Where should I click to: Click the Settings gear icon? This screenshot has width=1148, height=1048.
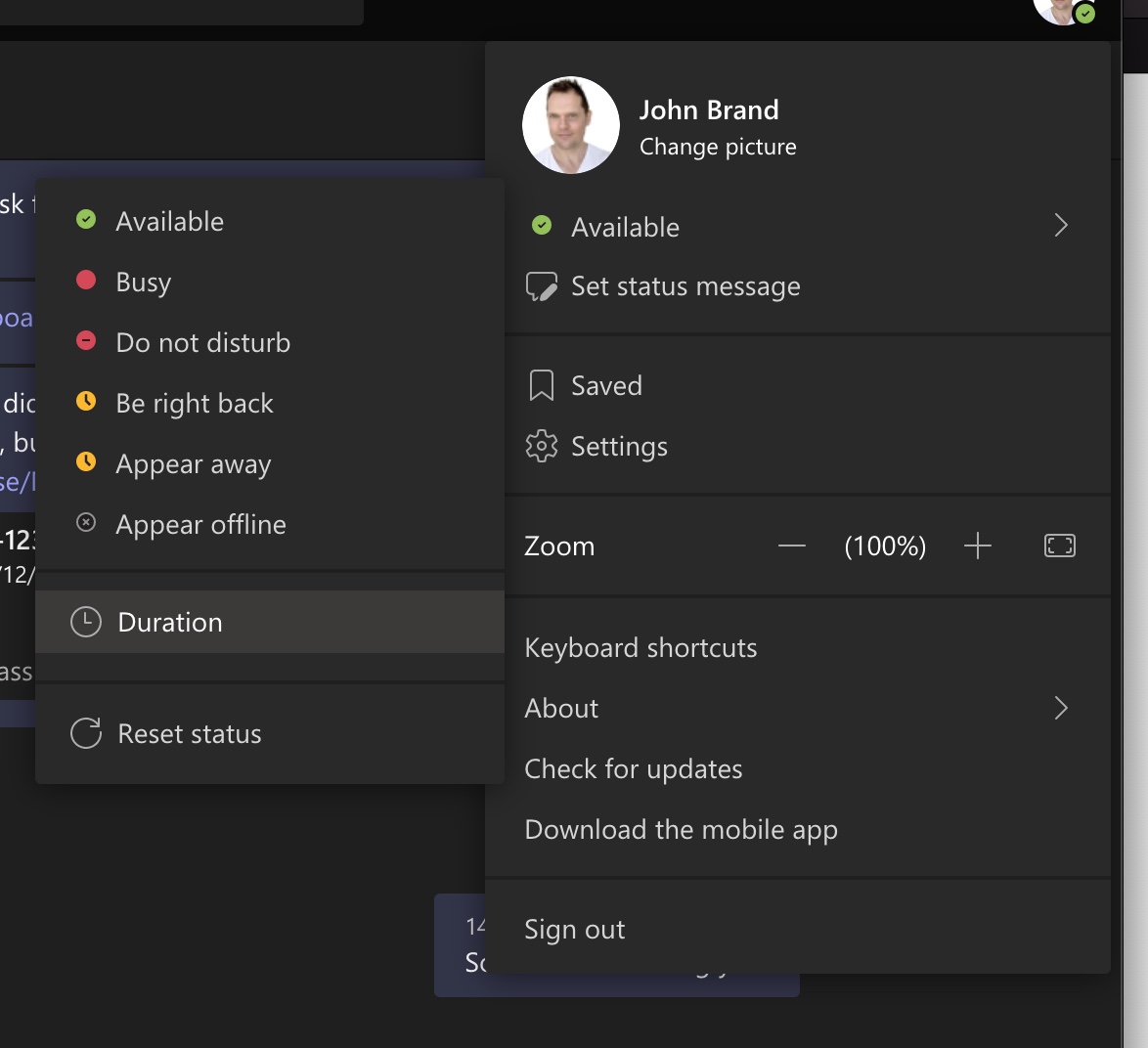point(542,447)
